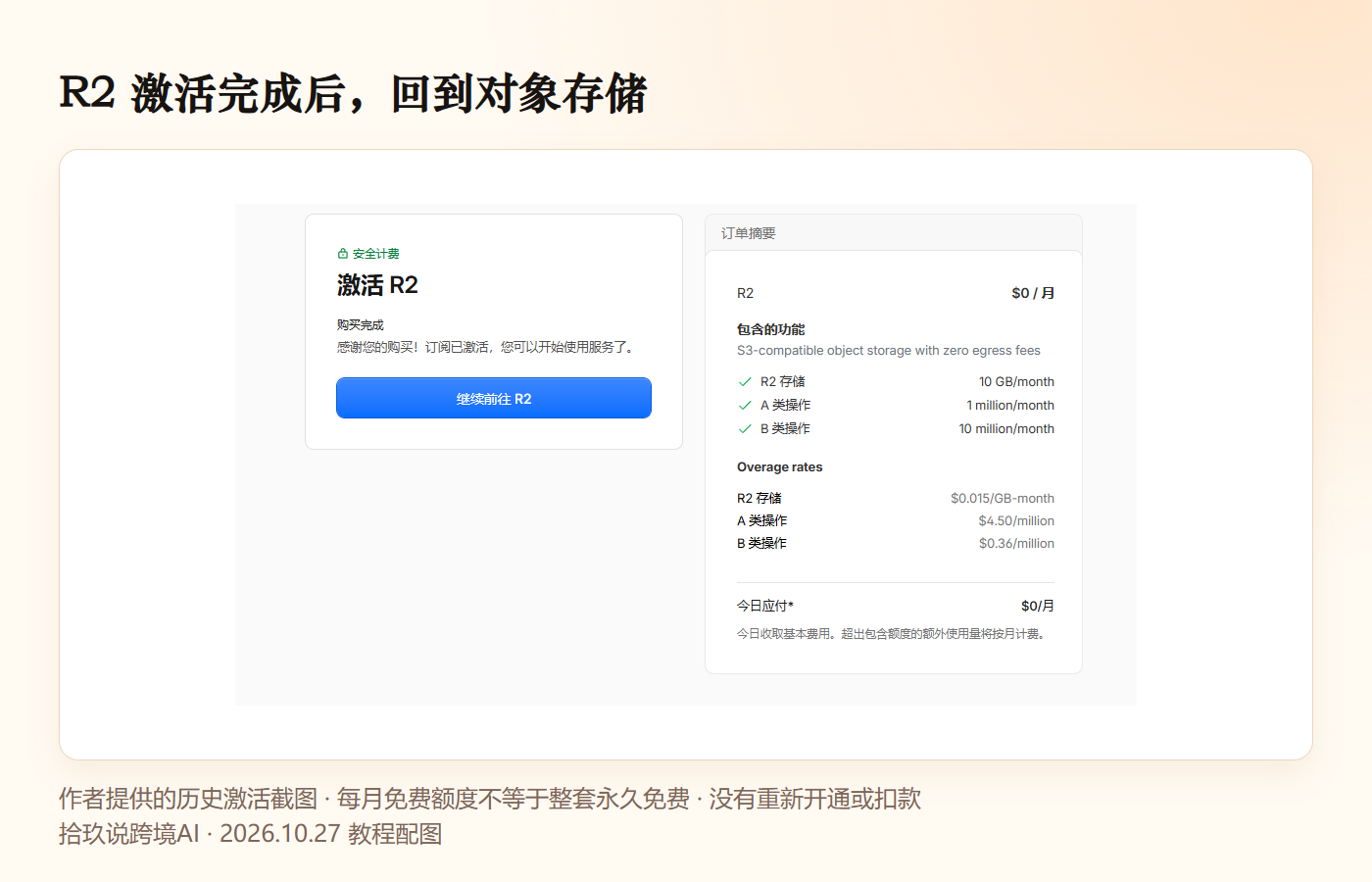Click the 1 million/month value

(x=1010, y=406)
